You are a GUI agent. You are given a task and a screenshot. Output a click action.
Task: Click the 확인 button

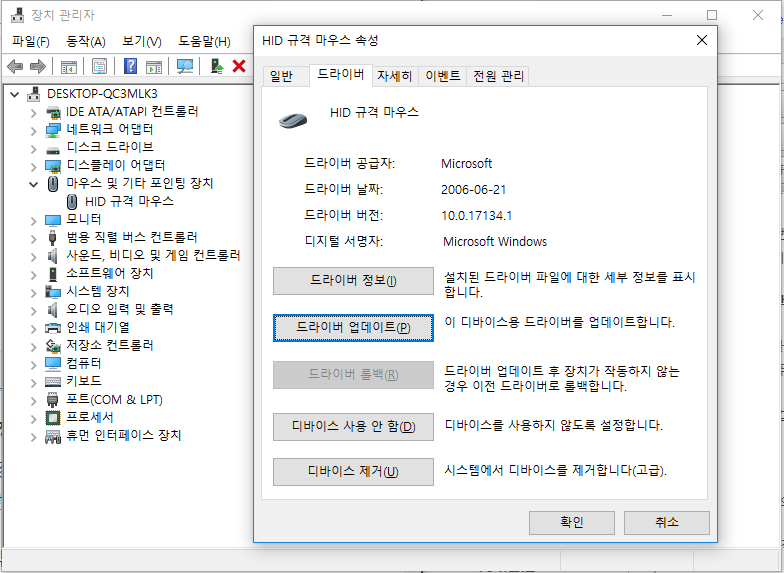pyautogui.click(x=572, y=522)
